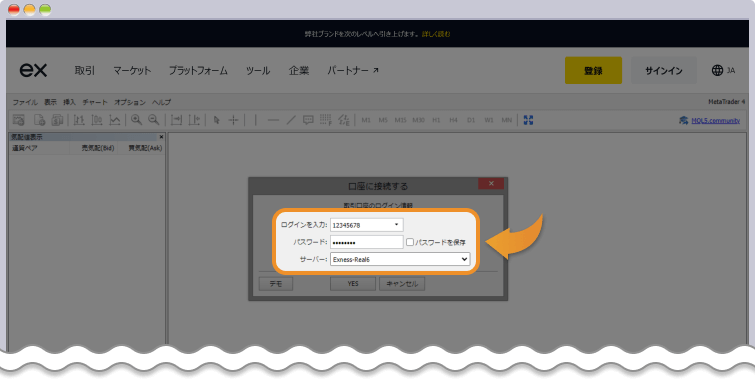
Task: Open the ファイル menu
Action: pos(25,102)
